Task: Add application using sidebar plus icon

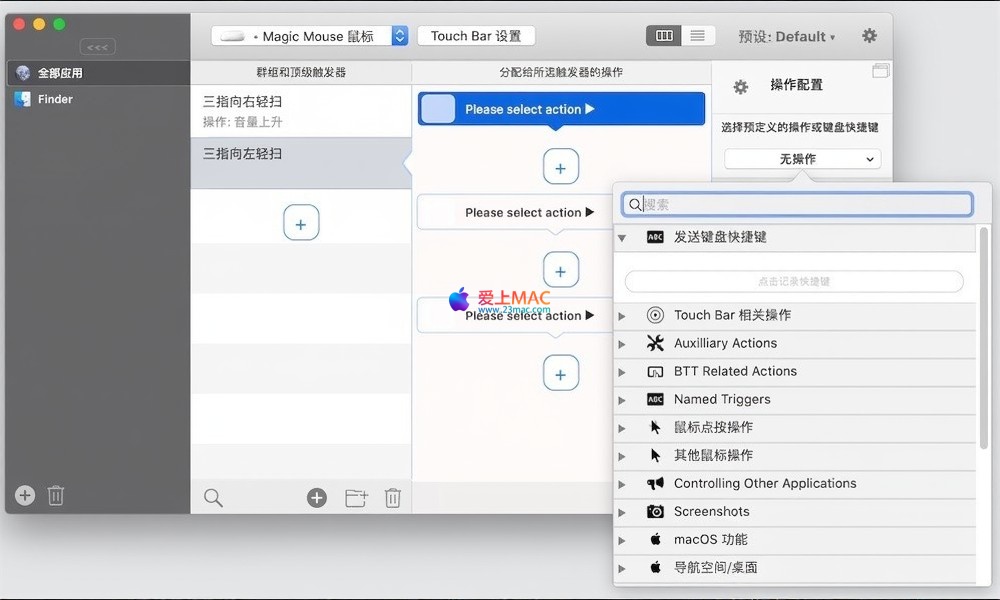Action: point(25,495)
